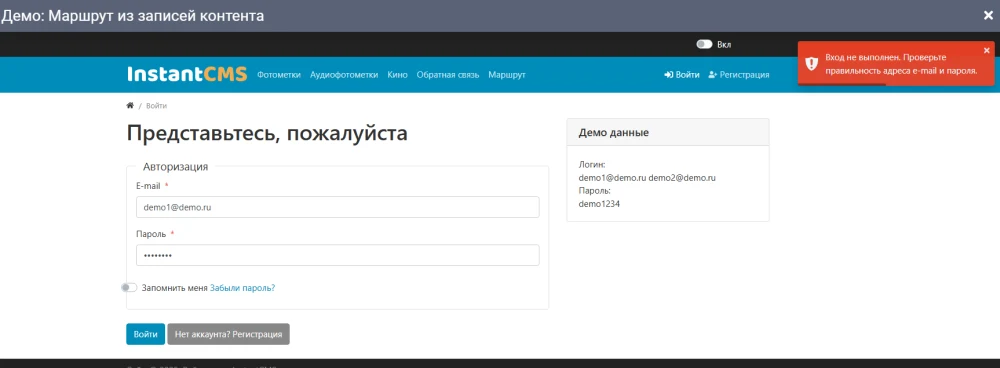Toggle the Вкл switch in dark bar
Image resolution: width=1000 pixels, height=368 pixels.
pos(704,45)
